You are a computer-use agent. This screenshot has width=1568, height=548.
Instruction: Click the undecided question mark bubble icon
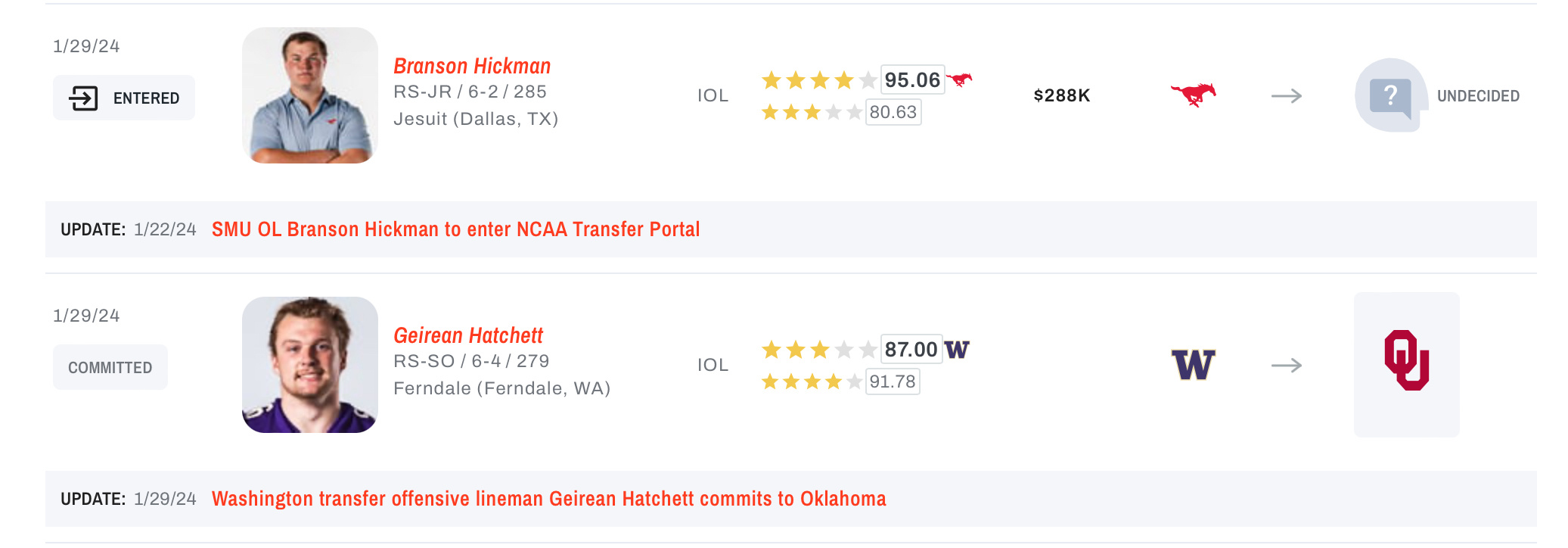point(1390,96)
